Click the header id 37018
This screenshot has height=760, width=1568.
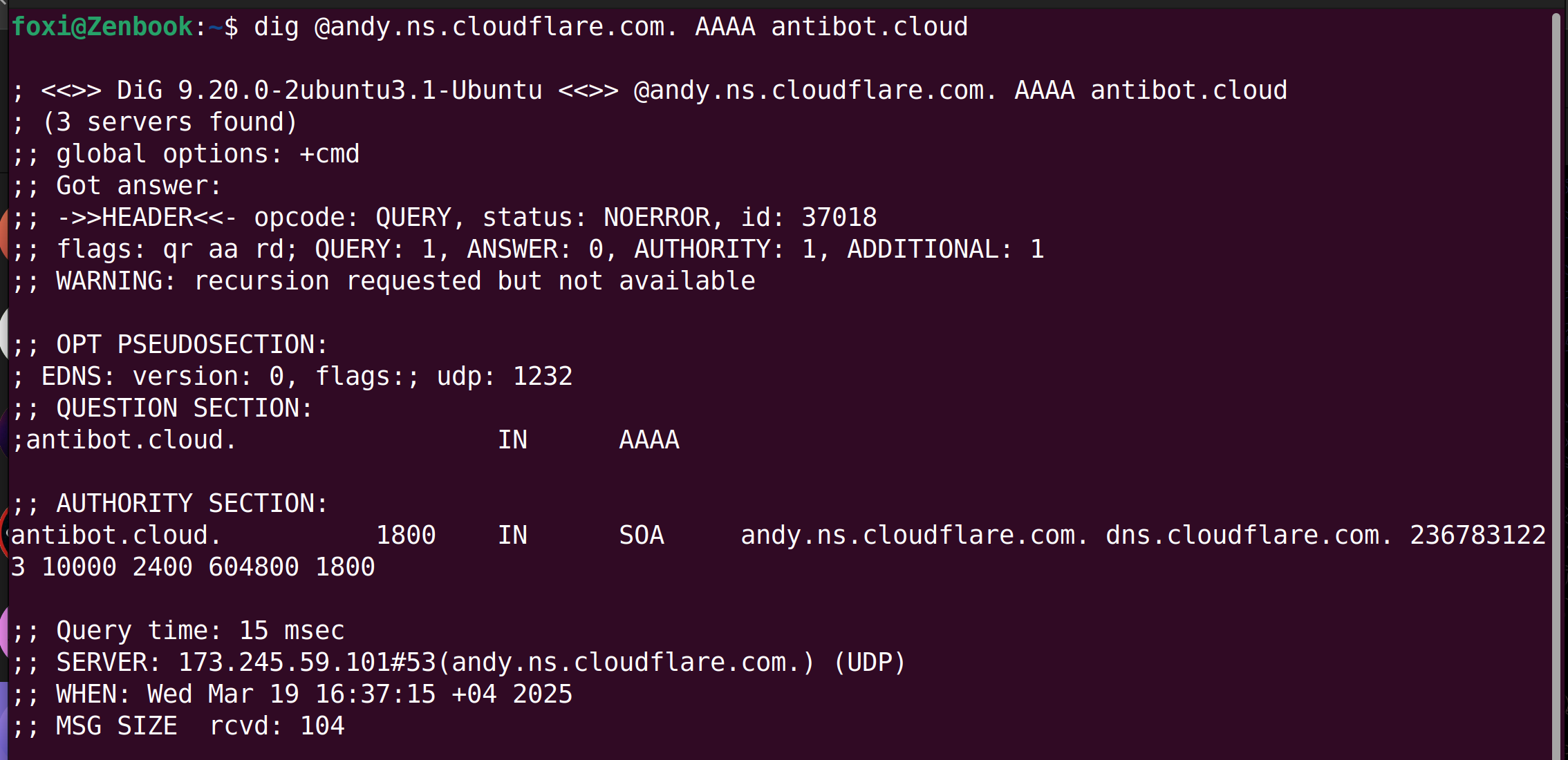pos(839,218)
